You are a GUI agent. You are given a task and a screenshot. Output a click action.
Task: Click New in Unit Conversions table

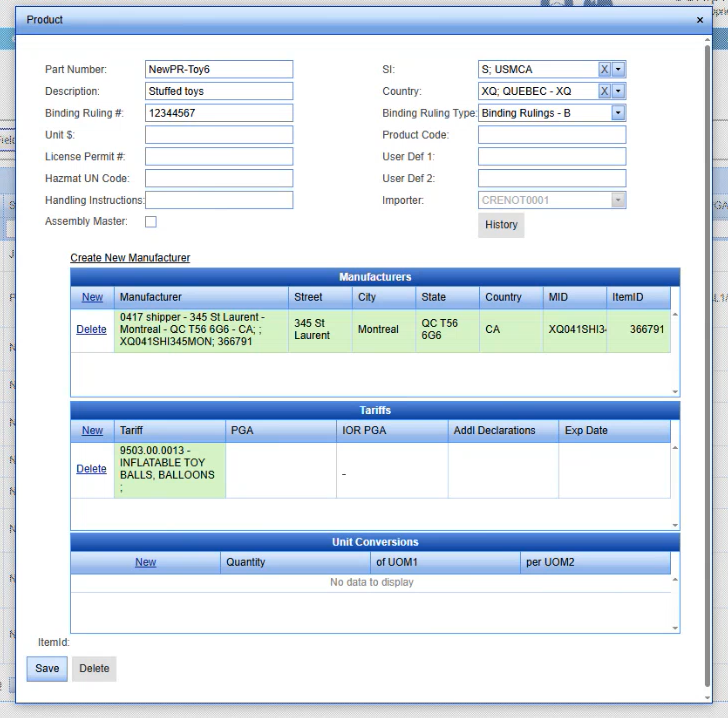coord(146,563)
